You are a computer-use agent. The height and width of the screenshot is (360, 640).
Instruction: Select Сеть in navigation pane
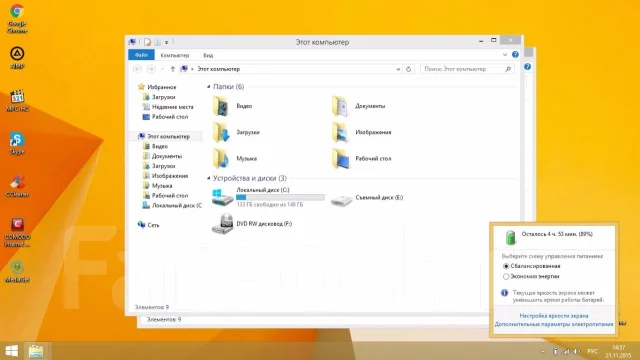(149, 225)
